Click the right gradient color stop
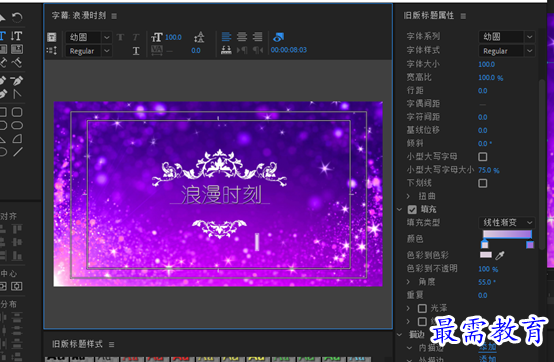The height and width of the screenshot is (362, 554). coord(530,244)
